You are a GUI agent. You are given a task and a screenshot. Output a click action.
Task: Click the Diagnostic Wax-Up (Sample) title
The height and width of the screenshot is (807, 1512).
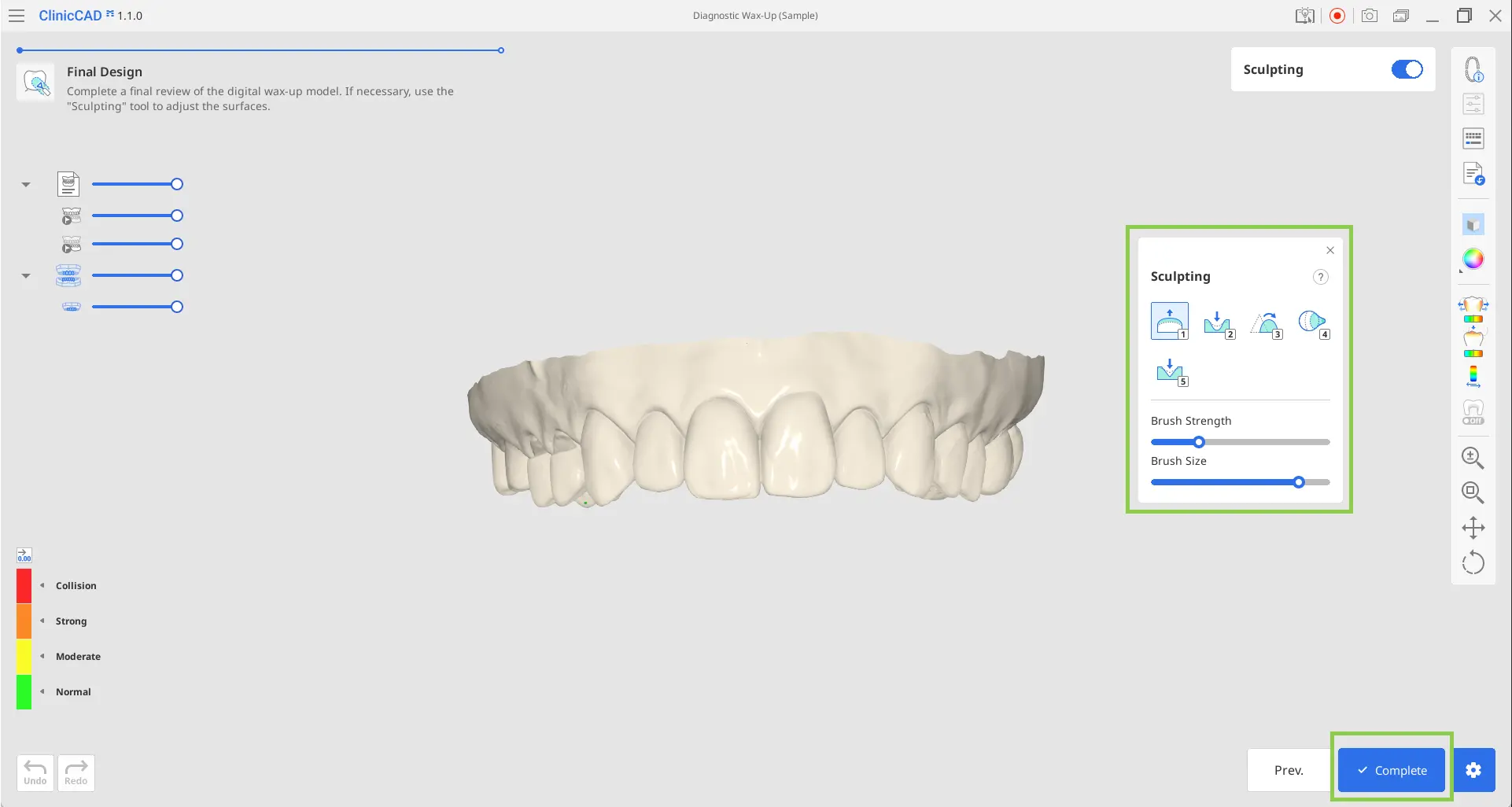tap(755, 16)
